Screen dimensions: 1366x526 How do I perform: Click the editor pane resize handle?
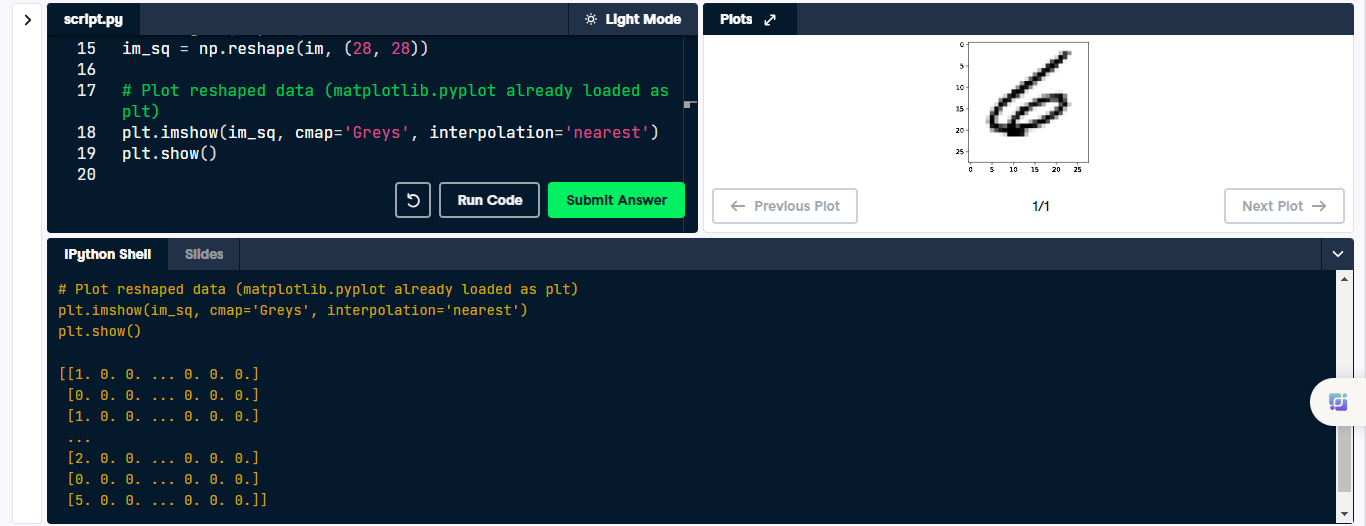click(x=690, y=104)
